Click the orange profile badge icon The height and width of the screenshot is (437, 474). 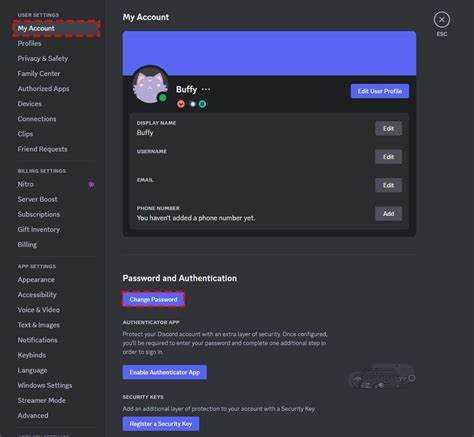(x=181, y=104)
